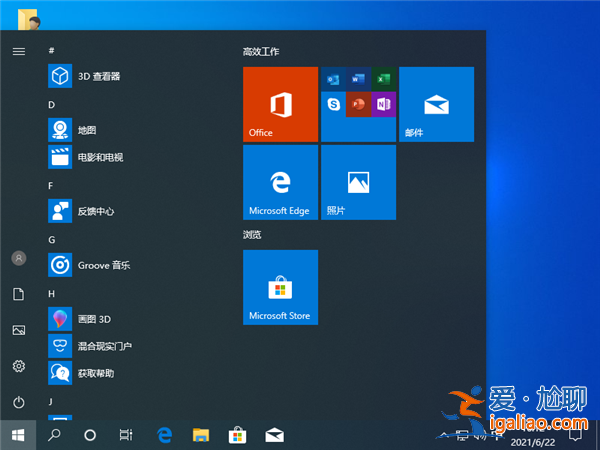
Task: Open the 照片 tile
Action: (x=359, y=183)
